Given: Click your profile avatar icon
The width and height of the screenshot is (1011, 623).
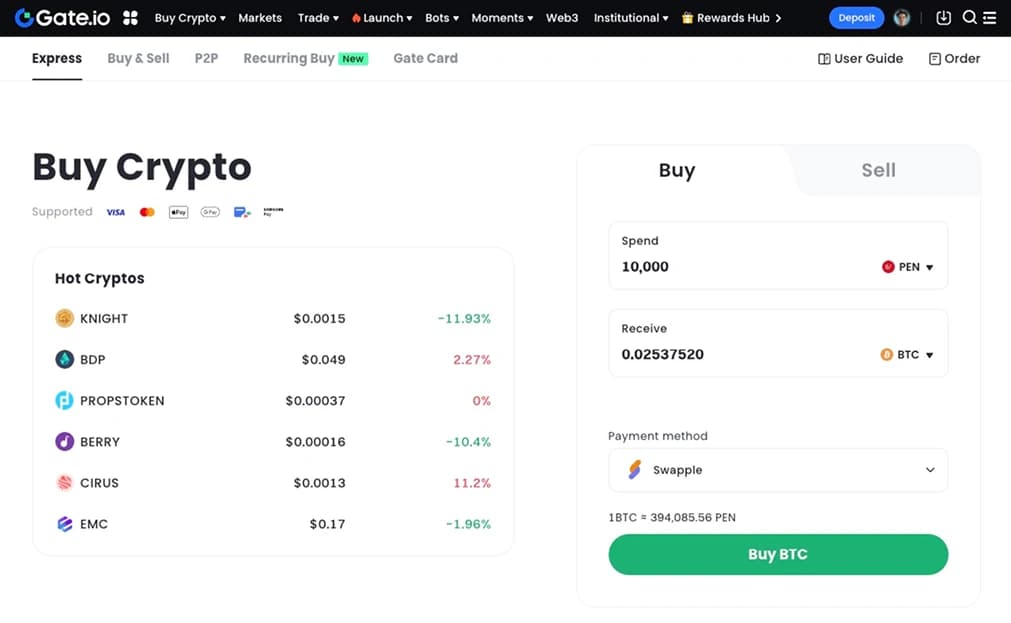Looking at the screenshot, I should [x=901, y=17].
